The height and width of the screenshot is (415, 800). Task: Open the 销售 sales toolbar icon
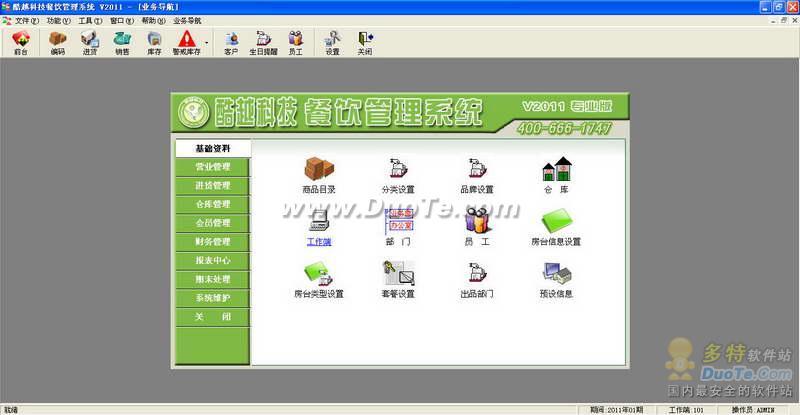(122, 43)
